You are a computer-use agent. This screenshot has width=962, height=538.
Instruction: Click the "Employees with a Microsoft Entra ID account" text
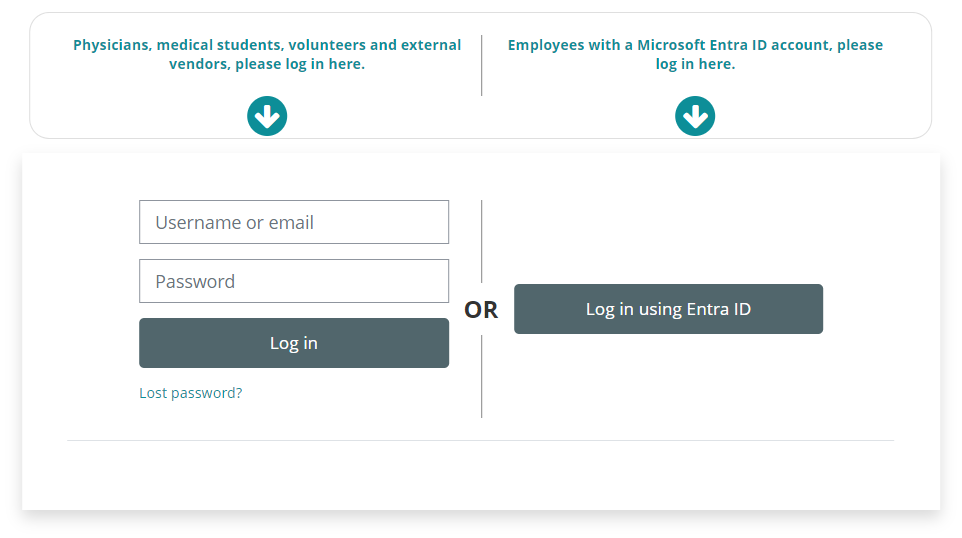tap(695, 45)
